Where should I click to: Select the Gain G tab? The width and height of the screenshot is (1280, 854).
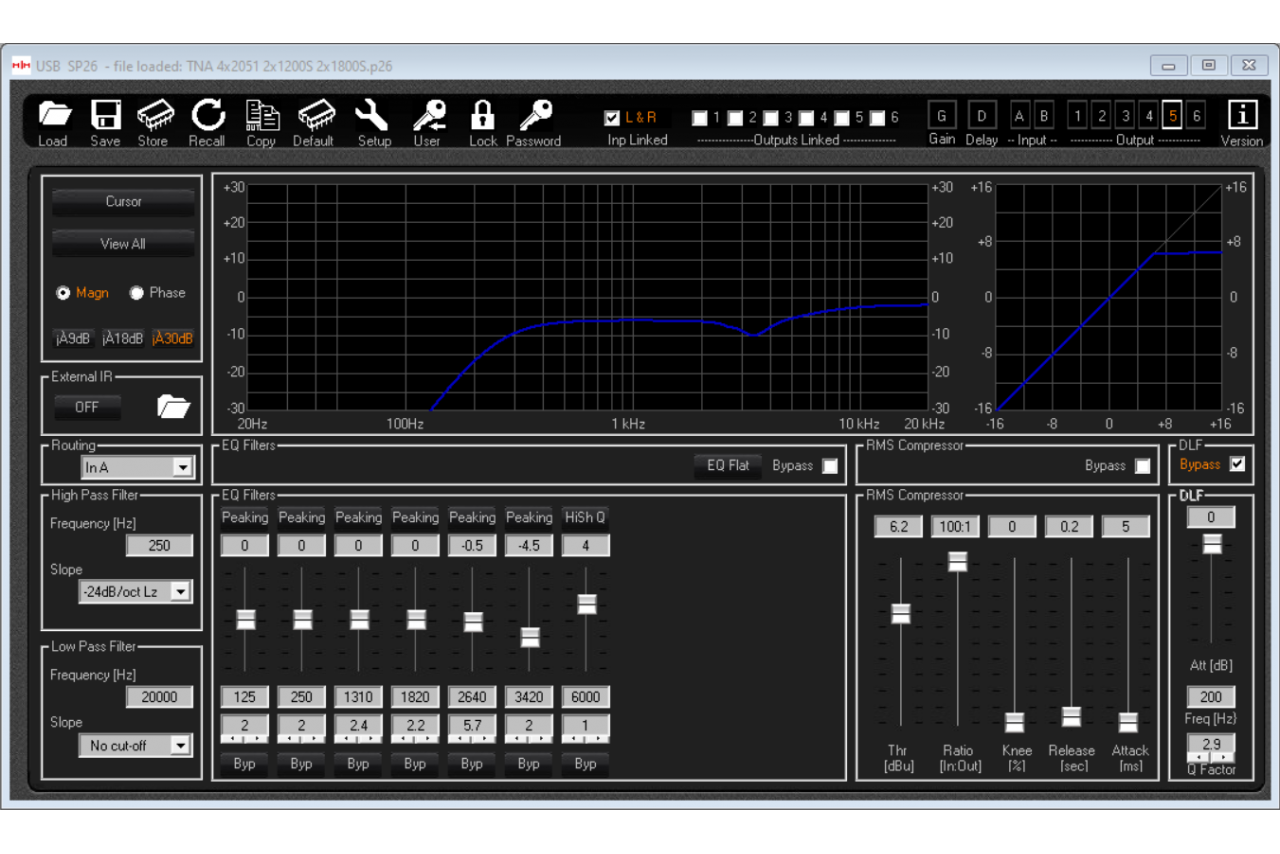[941, 116]
